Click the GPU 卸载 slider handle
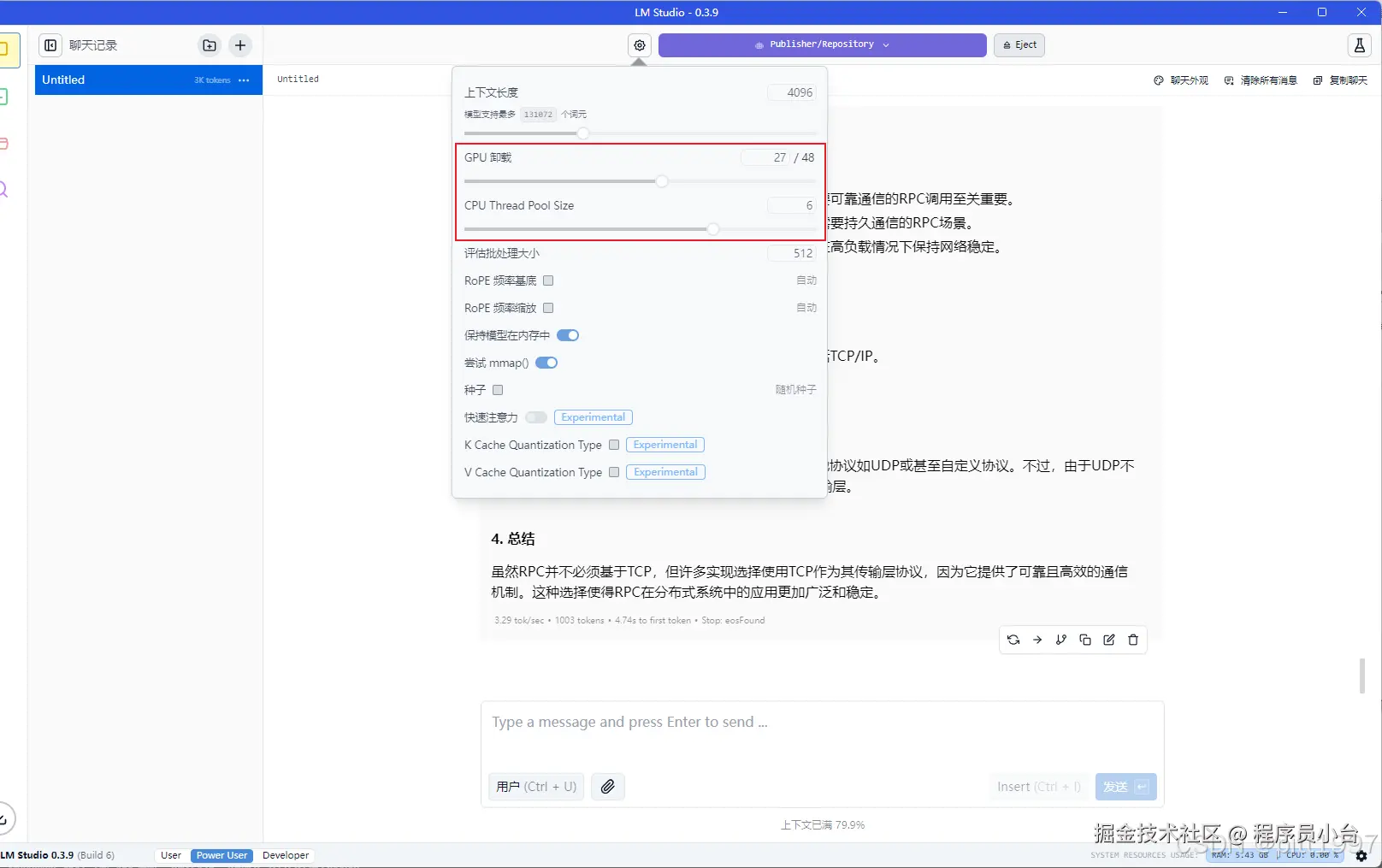Viewport: 1382px width, 868px height. (662, 181)
